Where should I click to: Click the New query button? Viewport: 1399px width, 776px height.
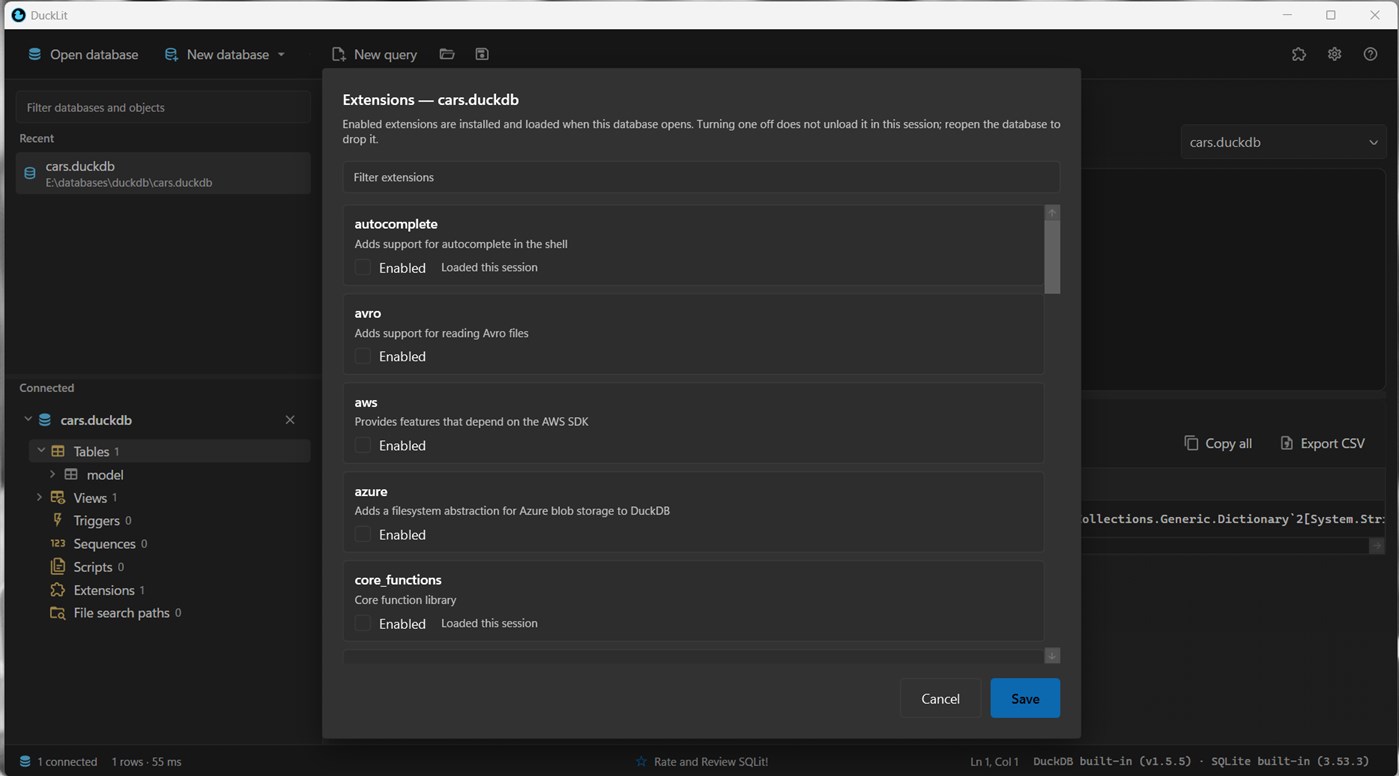[374, 54]
